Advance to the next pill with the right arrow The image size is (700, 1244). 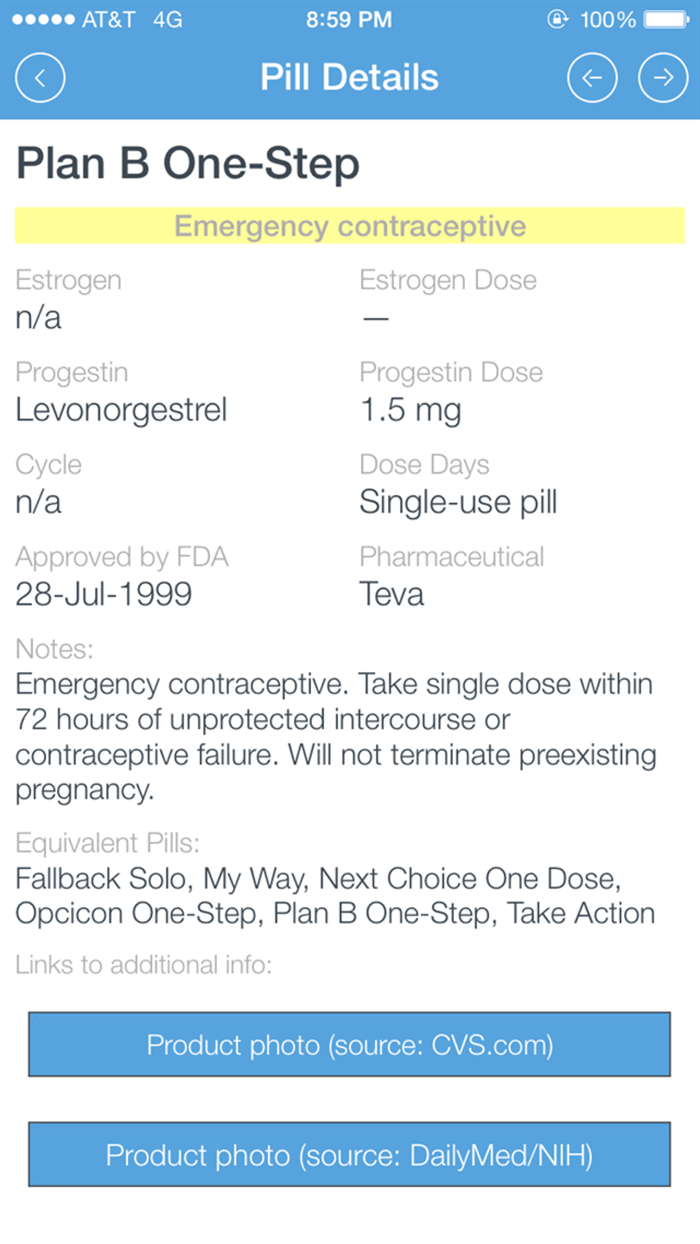(663, 77)
